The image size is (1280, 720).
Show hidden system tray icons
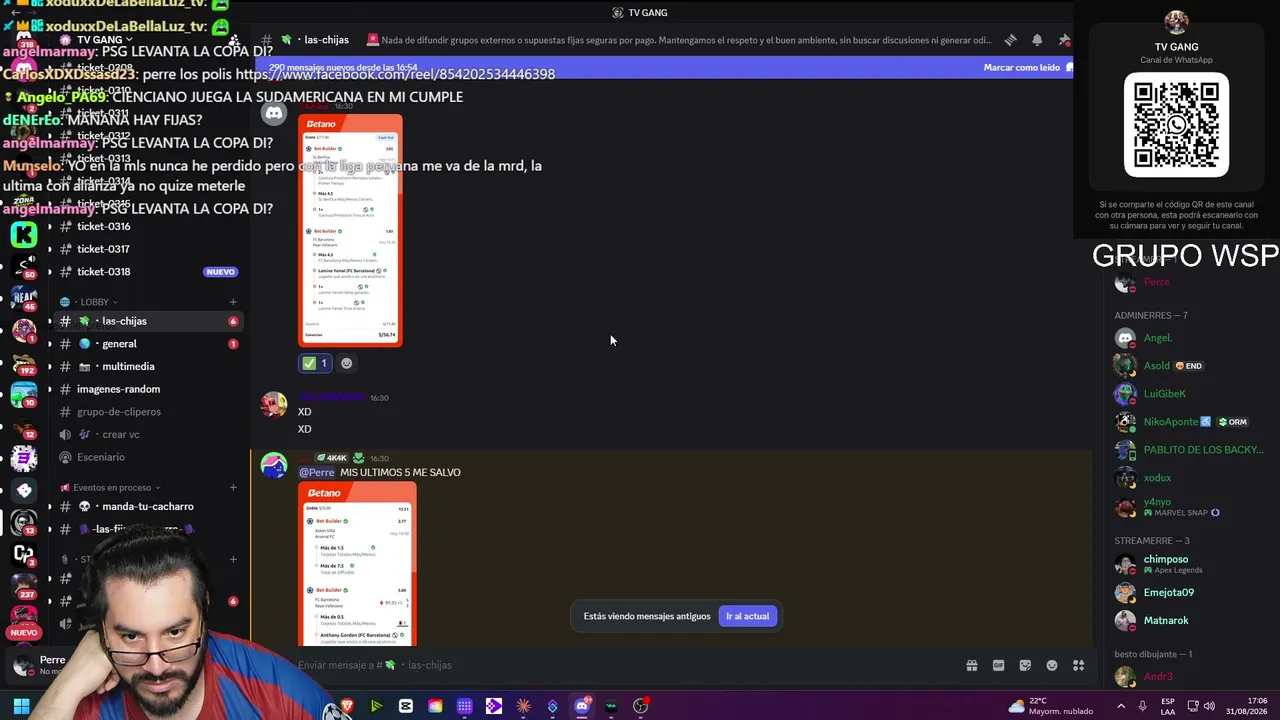click(1120, 706)
